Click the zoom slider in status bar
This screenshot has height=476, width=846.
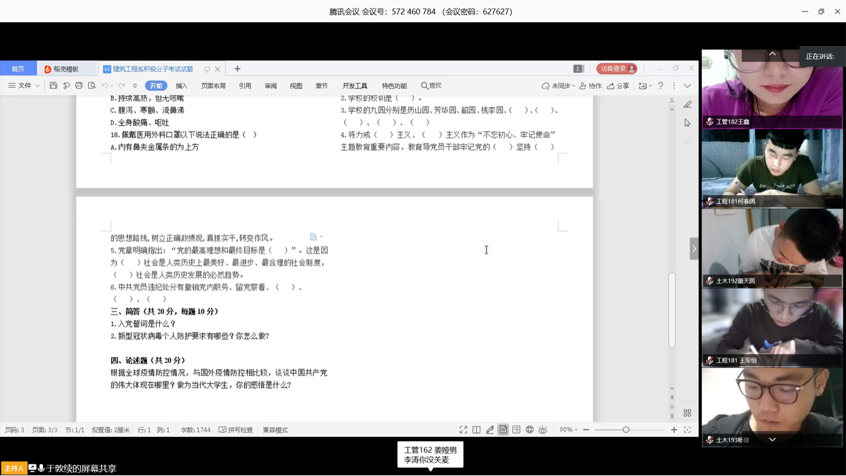(x=627, y=430)
